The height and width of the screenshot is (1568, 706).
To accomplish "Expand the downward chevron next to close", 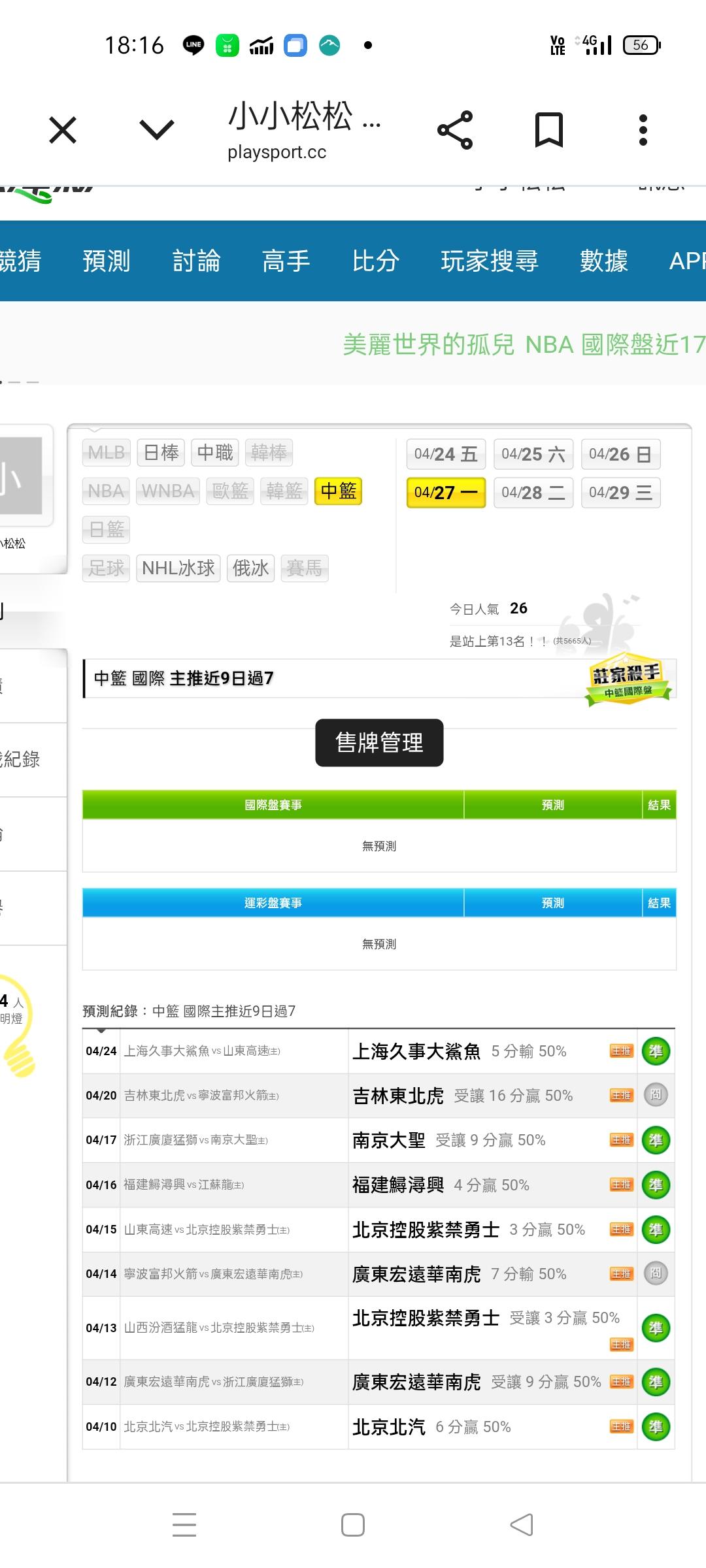I will point(158,129).
